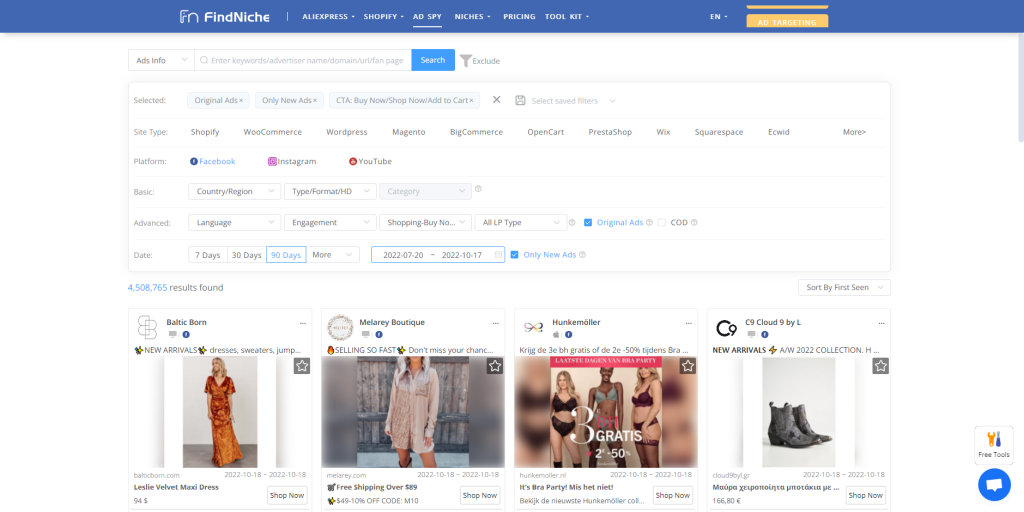Remove the CTA Buy Now filter tag
Image resolution: width=1024 pixels, height=512 pixels.
tap(472, 101)
